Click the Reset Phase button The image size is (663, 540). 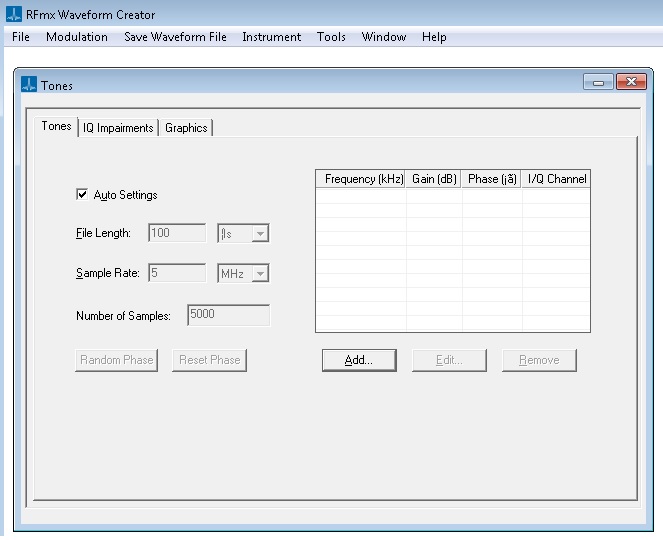[x=209, y=360]
